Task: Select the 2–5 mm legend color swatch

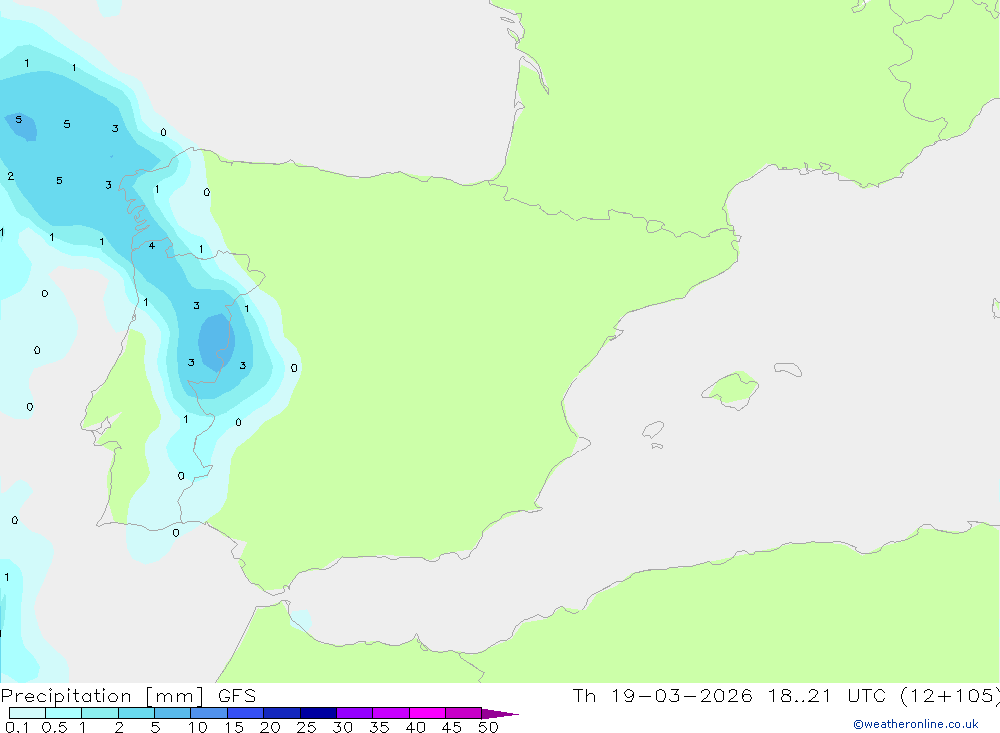Action: (x=136, y=713)
